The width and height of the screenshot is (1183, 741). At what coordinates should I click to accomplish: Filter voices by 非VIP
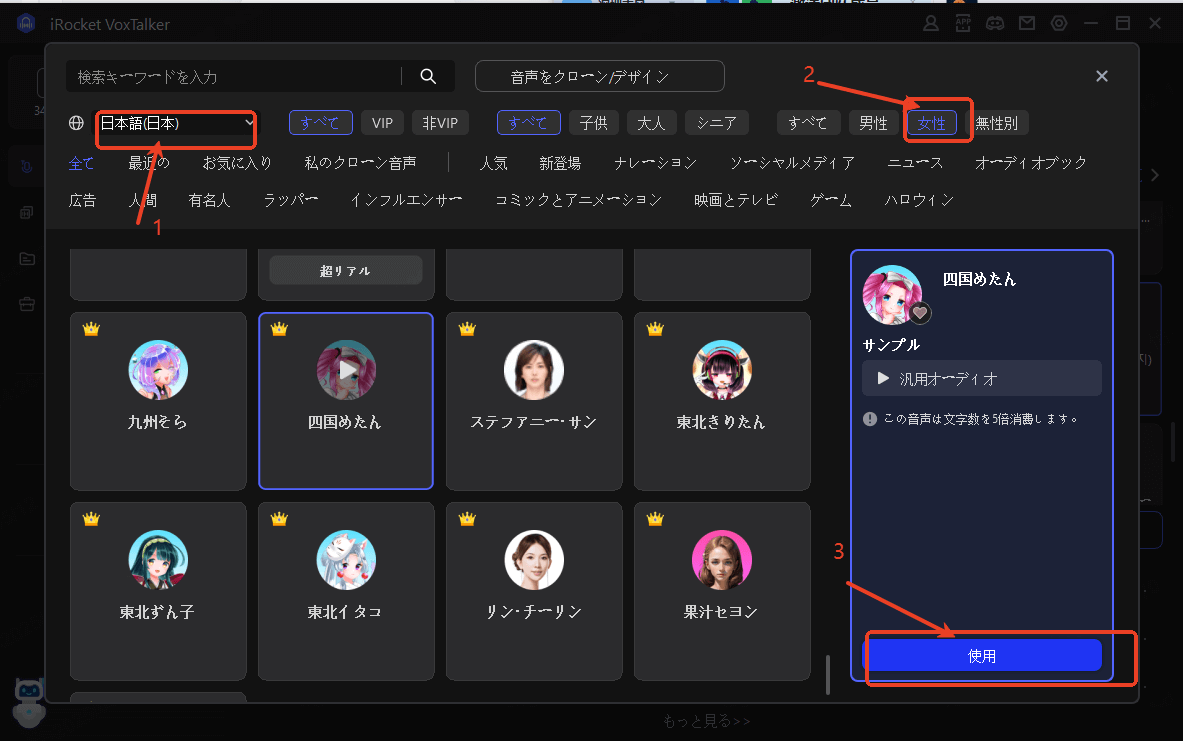pos(440,123)
